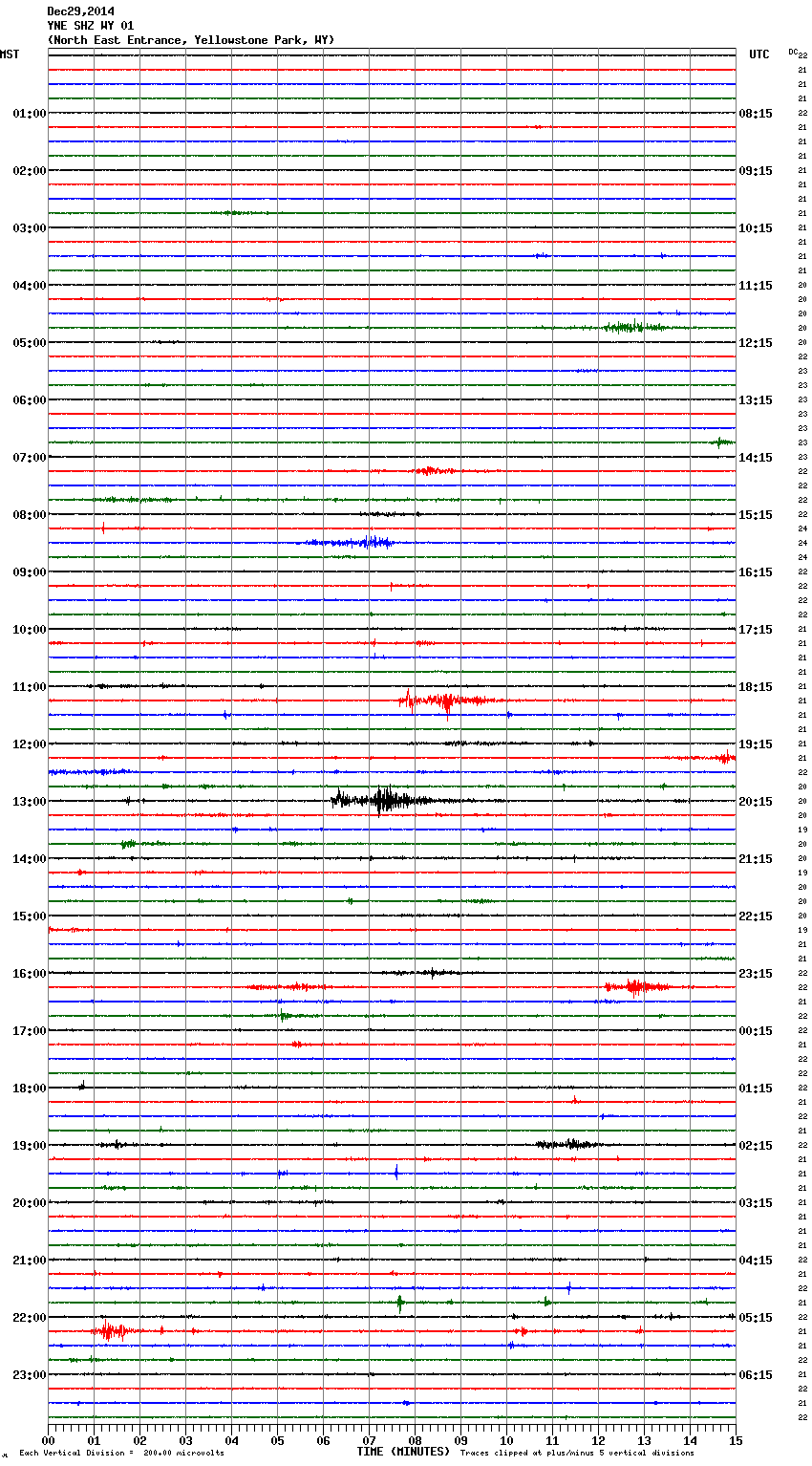
Task: Select the 18:00 MST time label
Action: point(29,1089)
